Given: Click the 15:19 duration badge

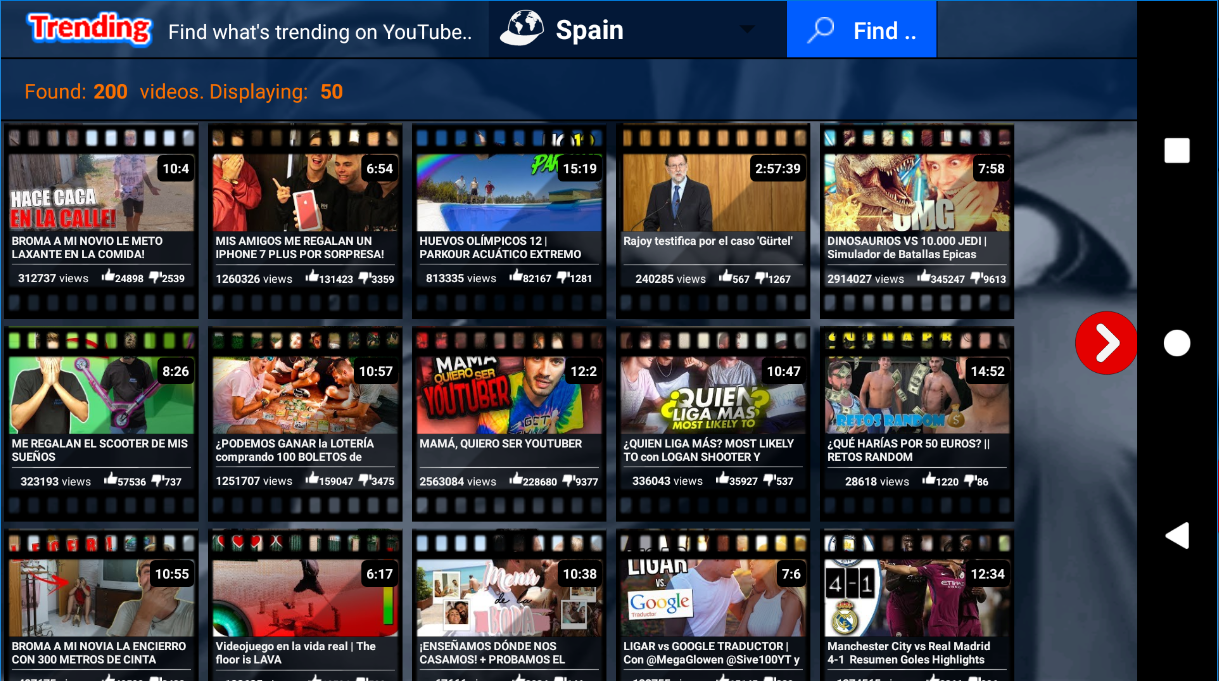Looking at the screenshot, I should pyautogui.click(x=580, y=169).
